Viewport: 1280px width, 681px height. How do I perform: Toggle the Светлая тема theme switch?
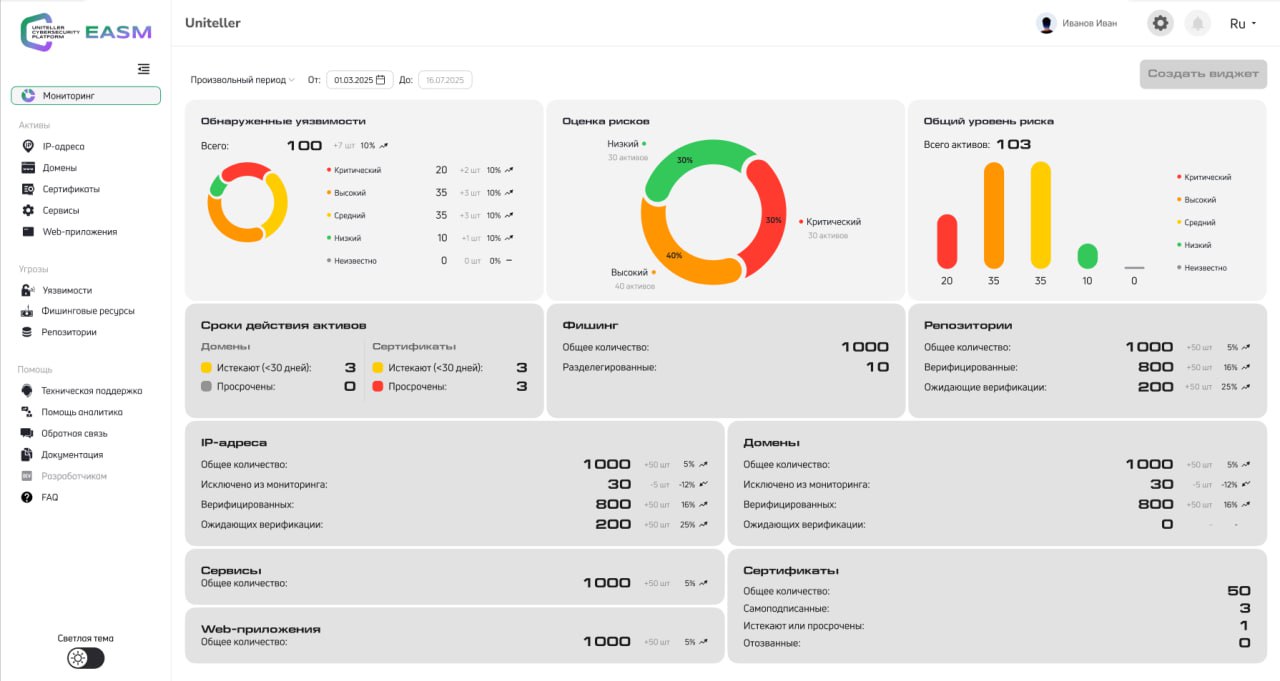point(85,658)
